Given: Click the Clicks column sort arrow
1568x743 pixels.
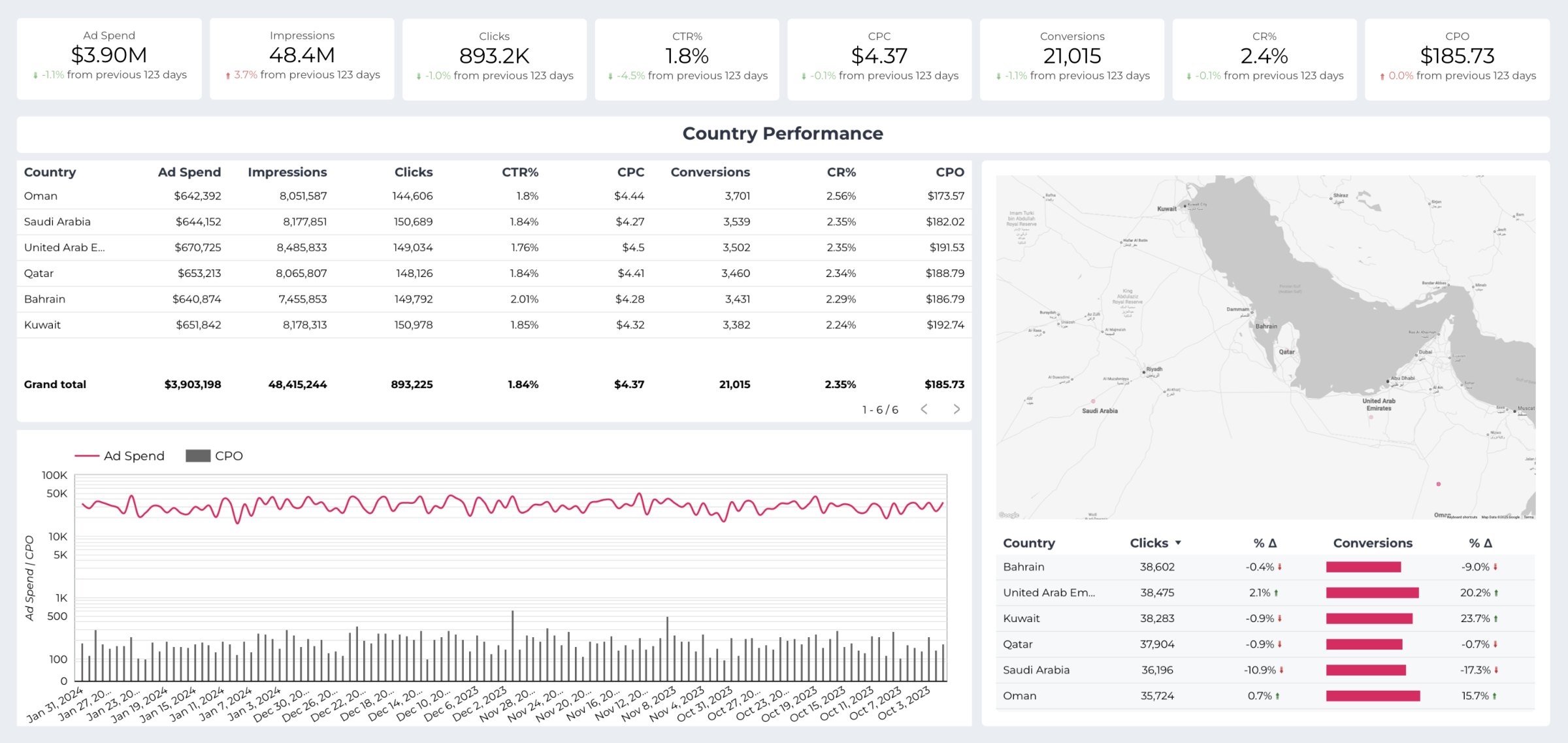Looking at the screenshot, I should (1178, 543).
